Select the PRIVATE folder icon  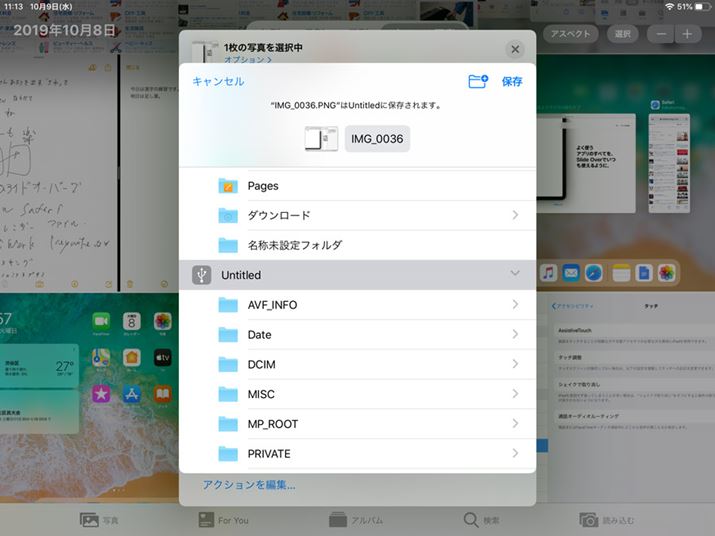(228, 454)
